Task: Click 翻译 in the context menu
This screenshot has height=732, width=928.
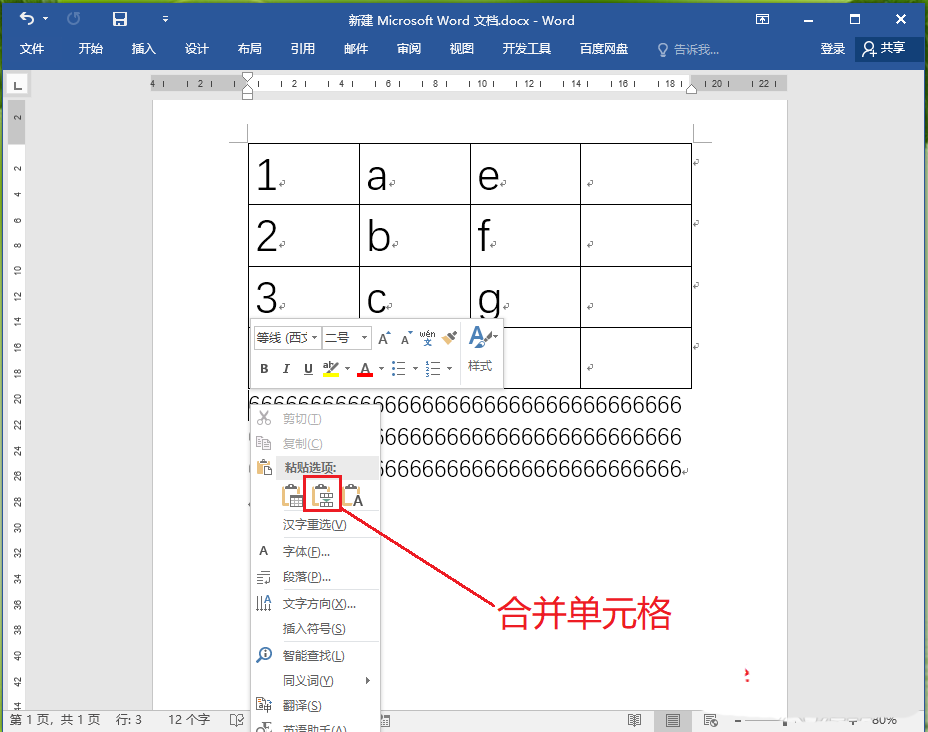Action: click(315, 705)
